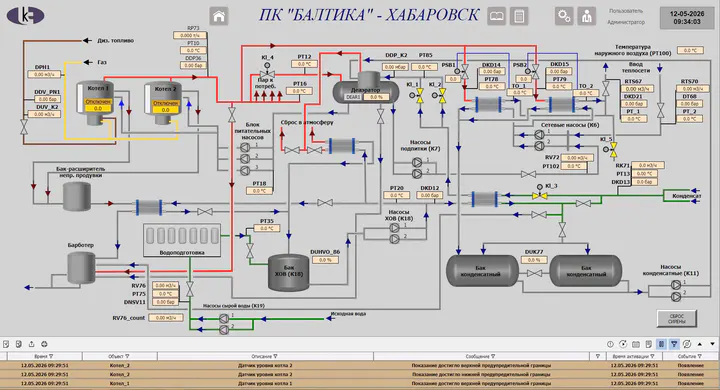Click the DUK77 level value field
The width and height of the screenshot is (720, 390).
click(x=534, y=260)
